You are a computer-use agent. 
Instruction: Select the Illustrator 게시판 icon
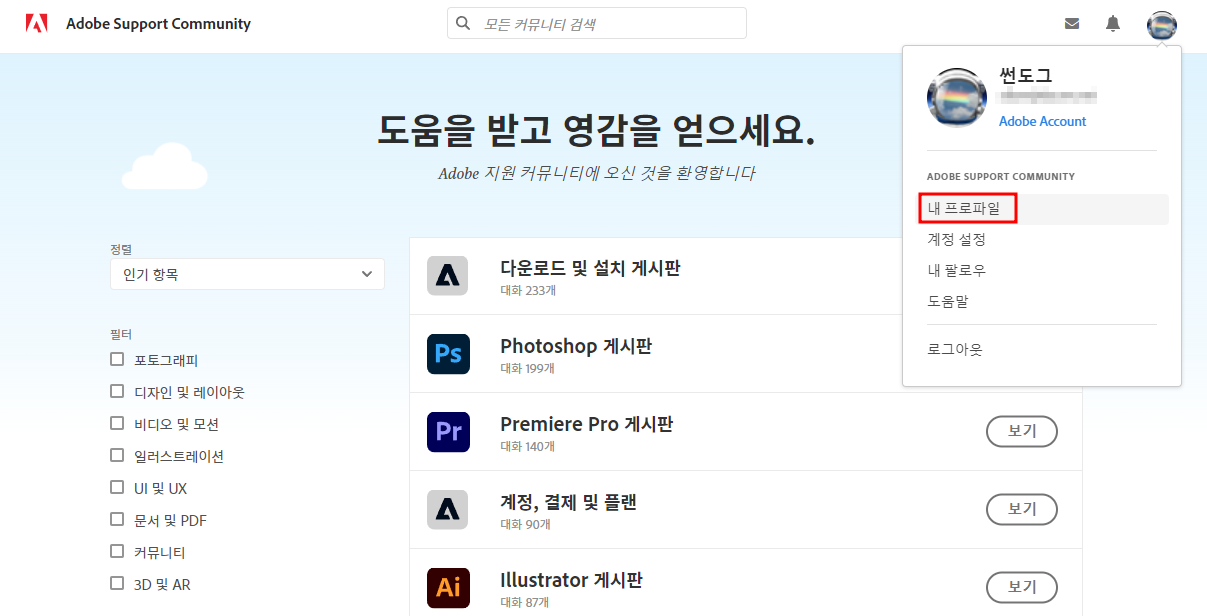pyautogui.click(x=447, y=587)
